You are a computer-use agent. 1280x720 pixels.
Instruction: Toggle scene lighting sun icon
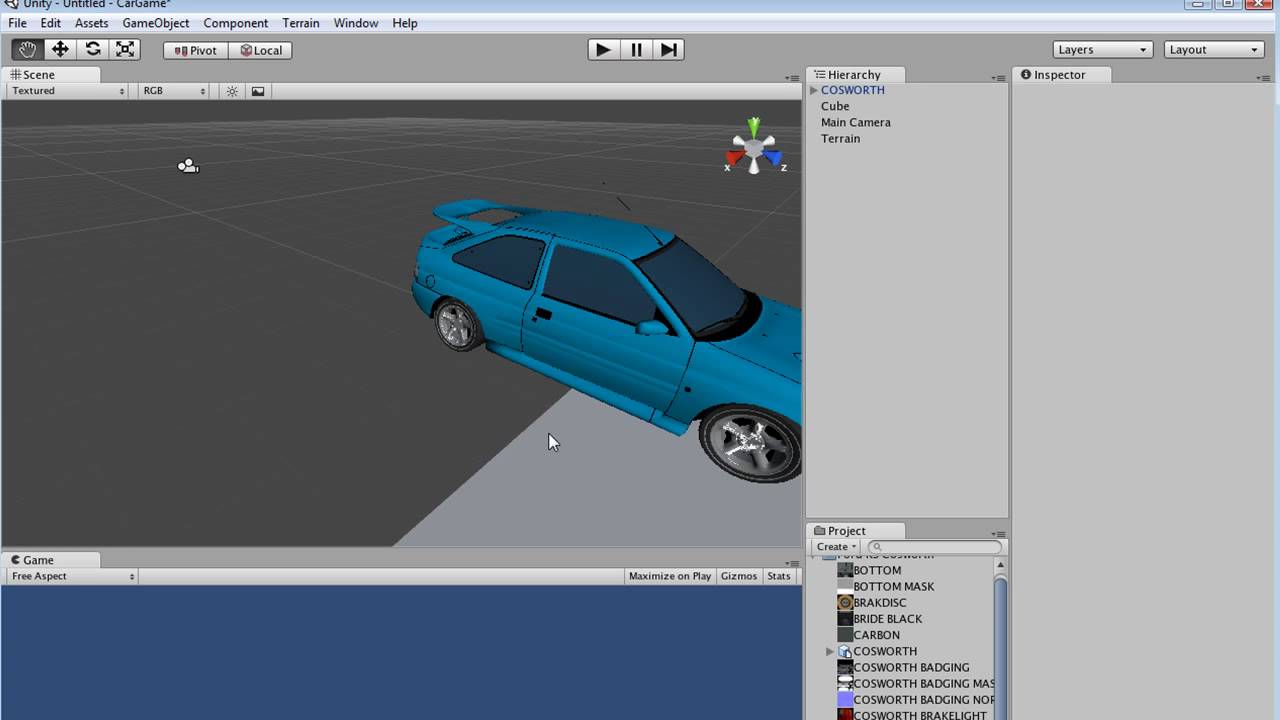click(232, 91)
